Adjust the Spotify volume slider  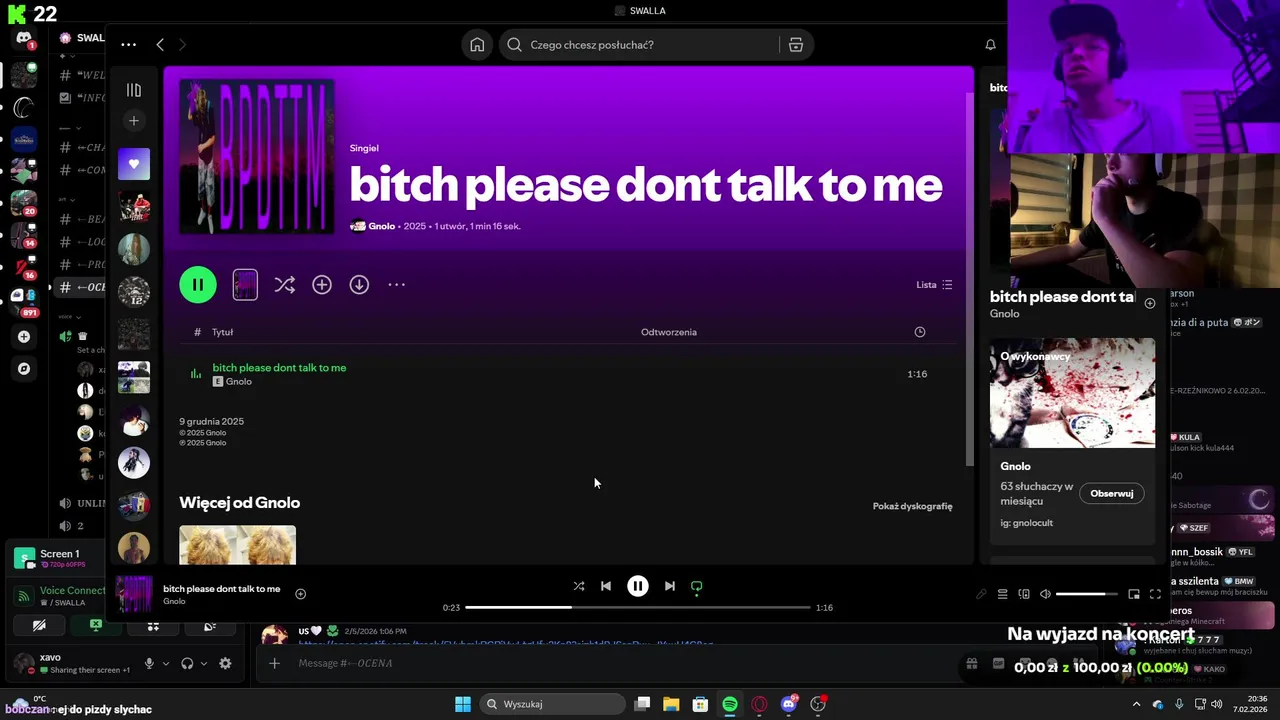coord(1087,594)
